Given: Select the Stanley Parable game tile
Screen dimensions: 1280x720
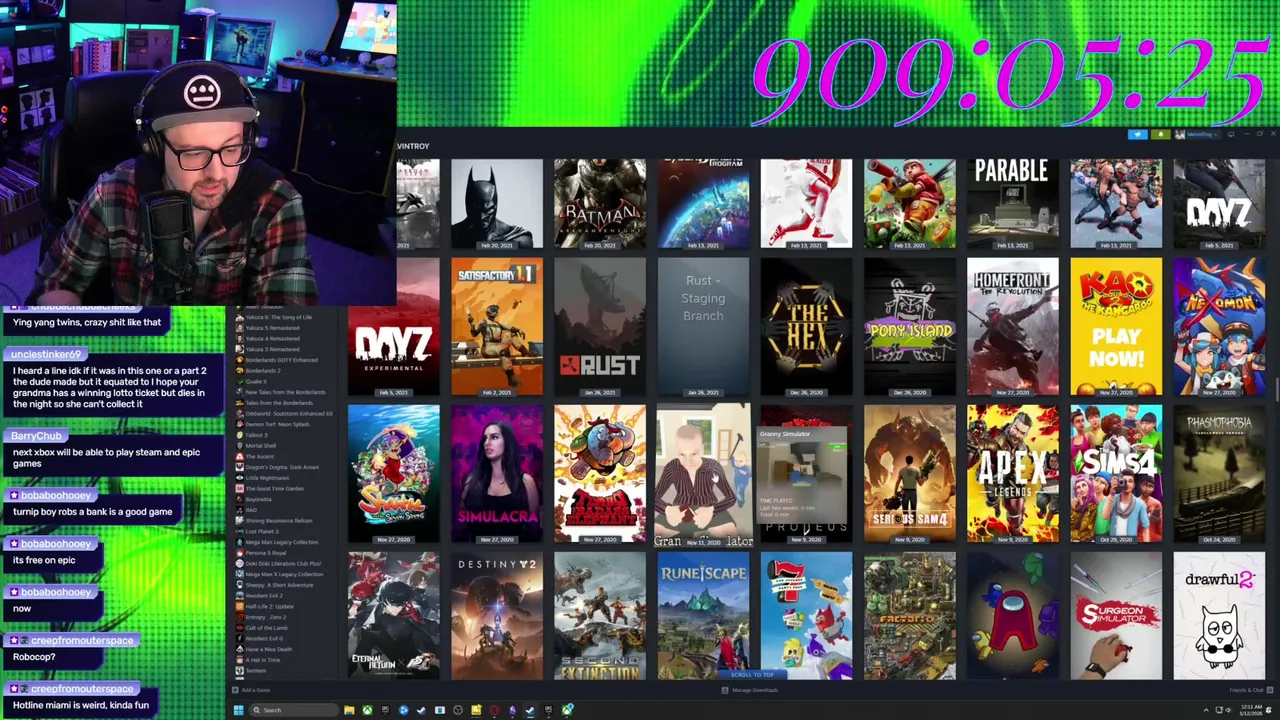Looking at the screenshot, I should (x=1013, y=203).
